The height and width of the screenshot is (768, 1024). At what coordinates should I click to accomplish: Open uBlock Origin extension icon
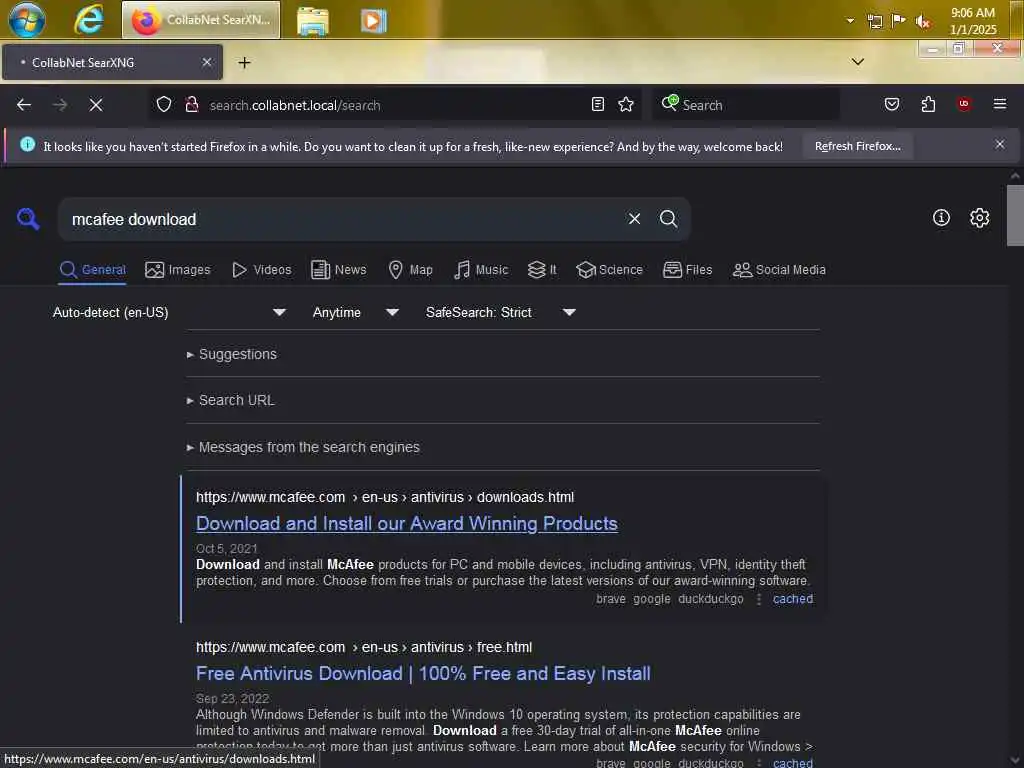(x=964, y=104)
